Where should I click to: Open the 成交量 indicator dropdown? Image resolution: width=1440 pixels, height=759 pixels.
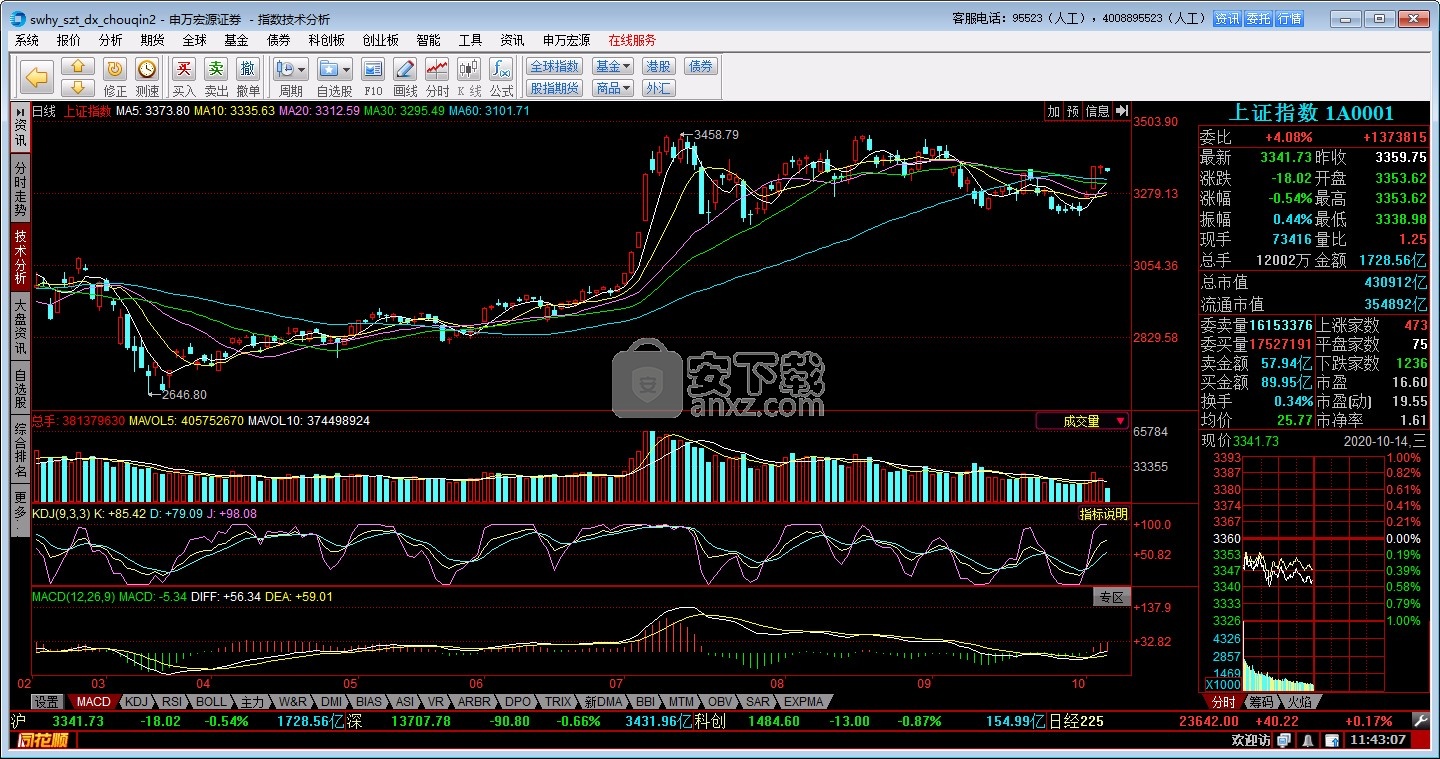(x=1083, y=421)
